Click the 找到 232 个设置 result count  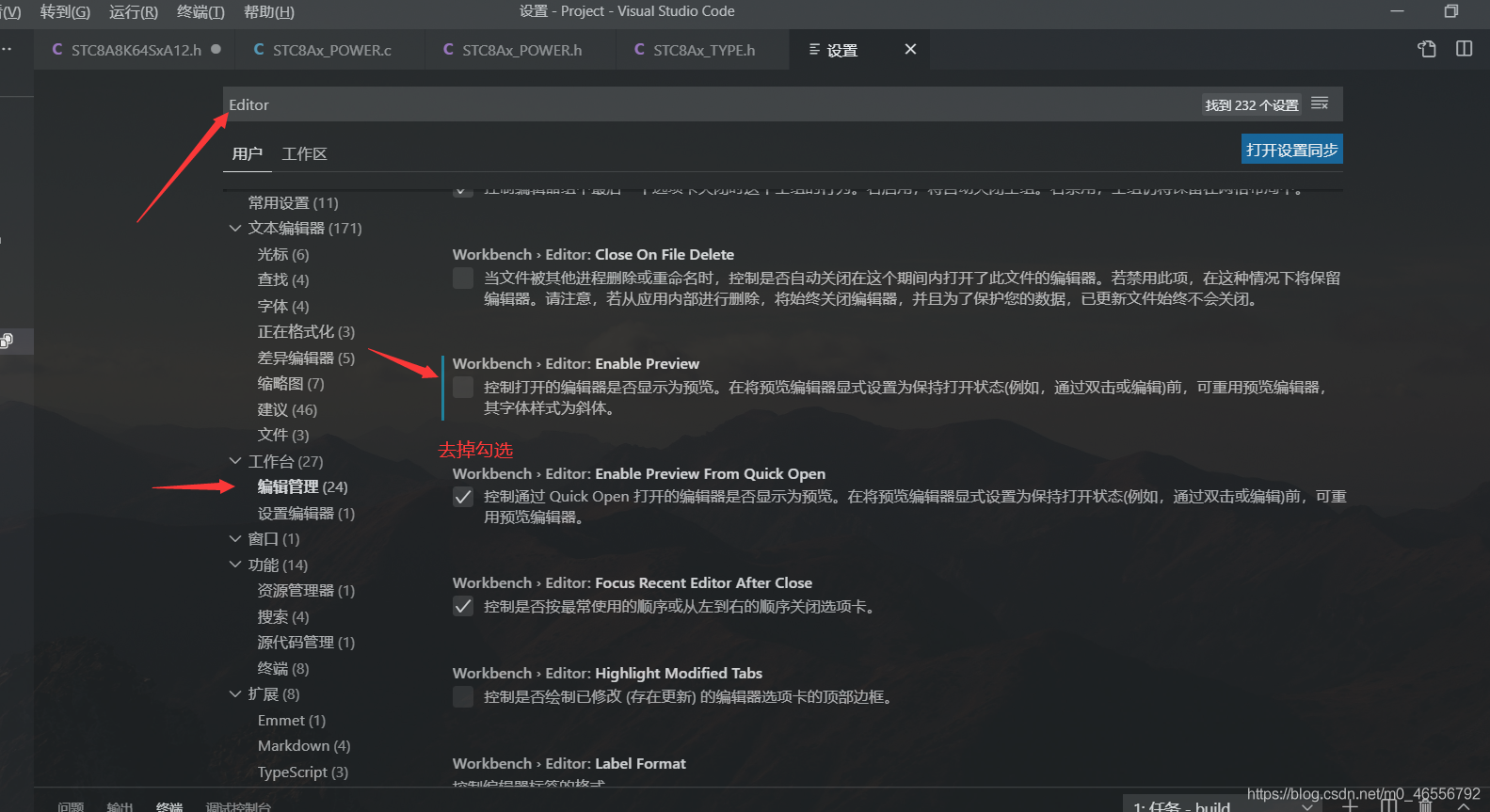[x=1252, y=105]
